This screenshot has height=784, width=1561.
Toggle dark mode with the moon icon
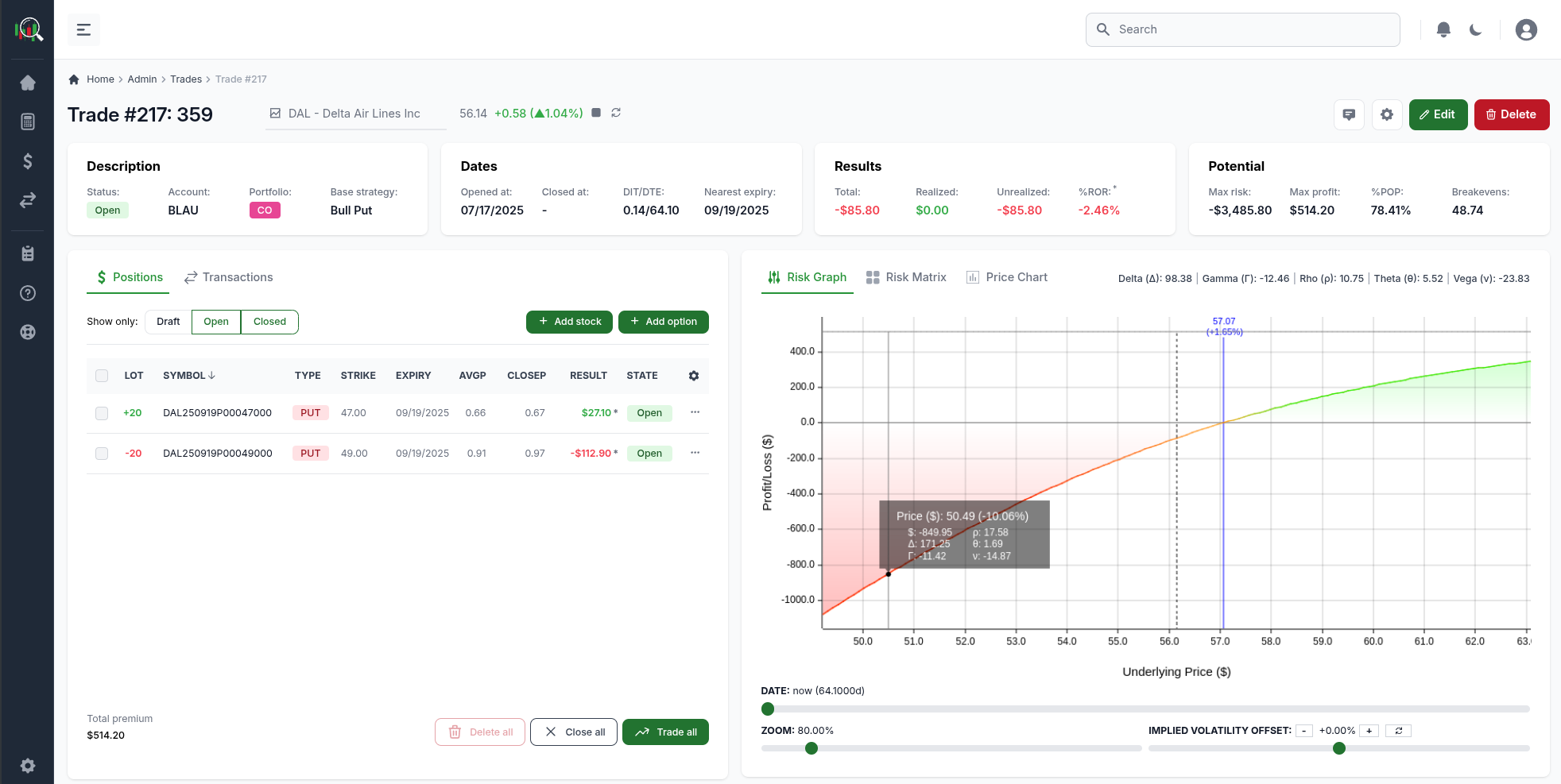(x=1475, y=29)
